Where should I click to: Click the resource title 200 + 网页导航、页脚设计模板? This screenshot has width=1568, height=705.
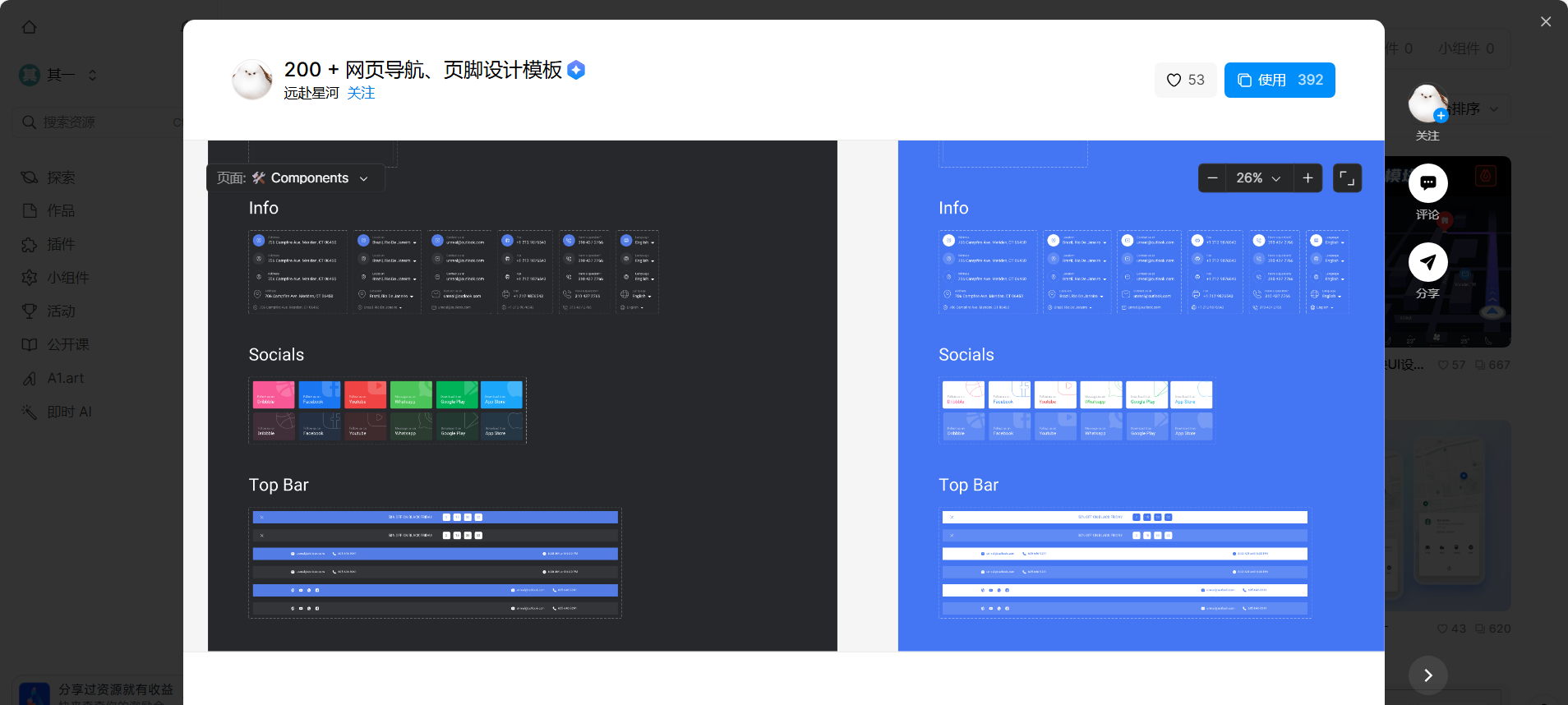click(423, 70)
